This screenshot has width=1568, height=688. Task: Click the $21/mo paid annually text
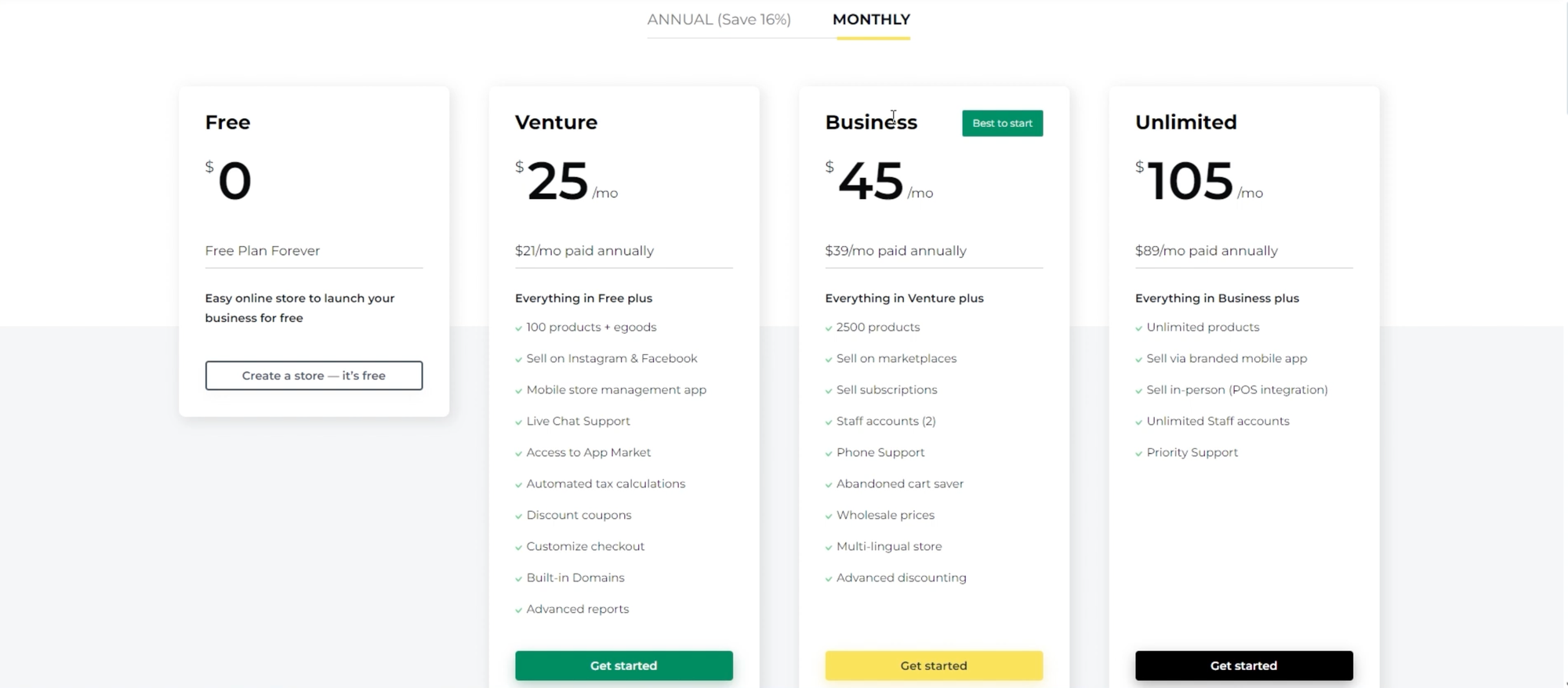pos(584,251)
